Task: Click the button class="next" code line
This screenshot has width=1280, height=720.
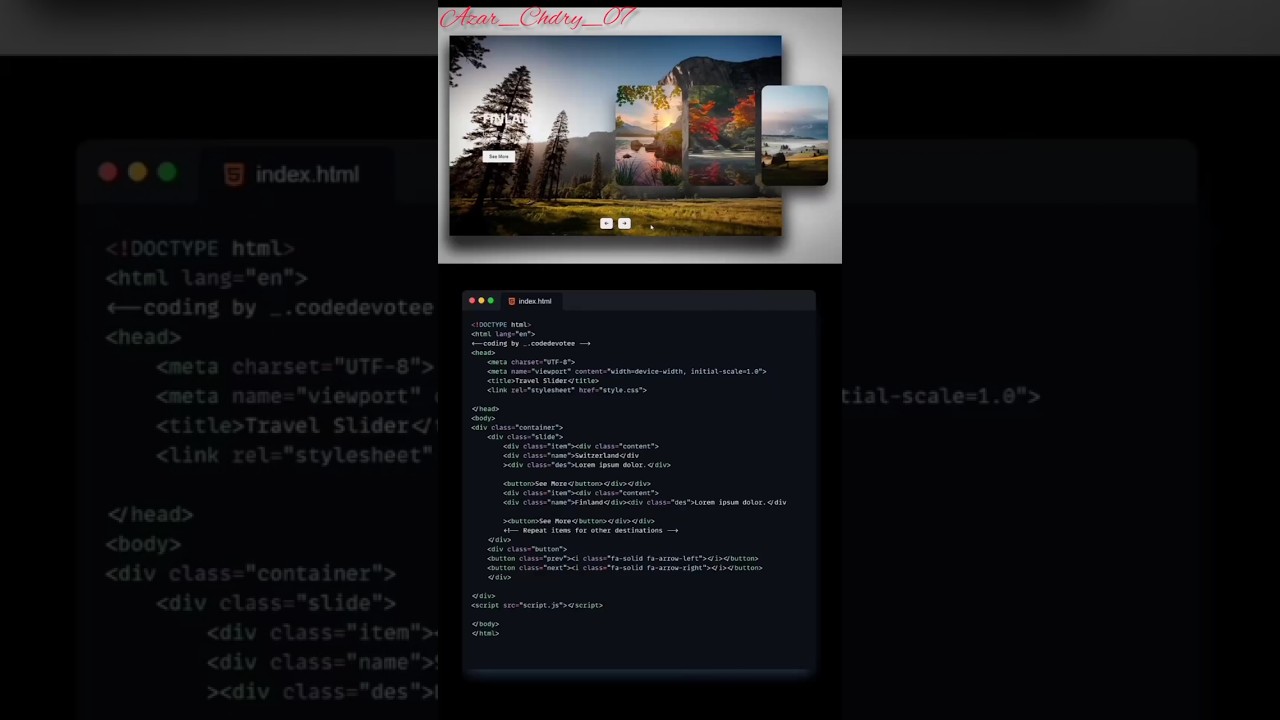Action: (625, 568)
